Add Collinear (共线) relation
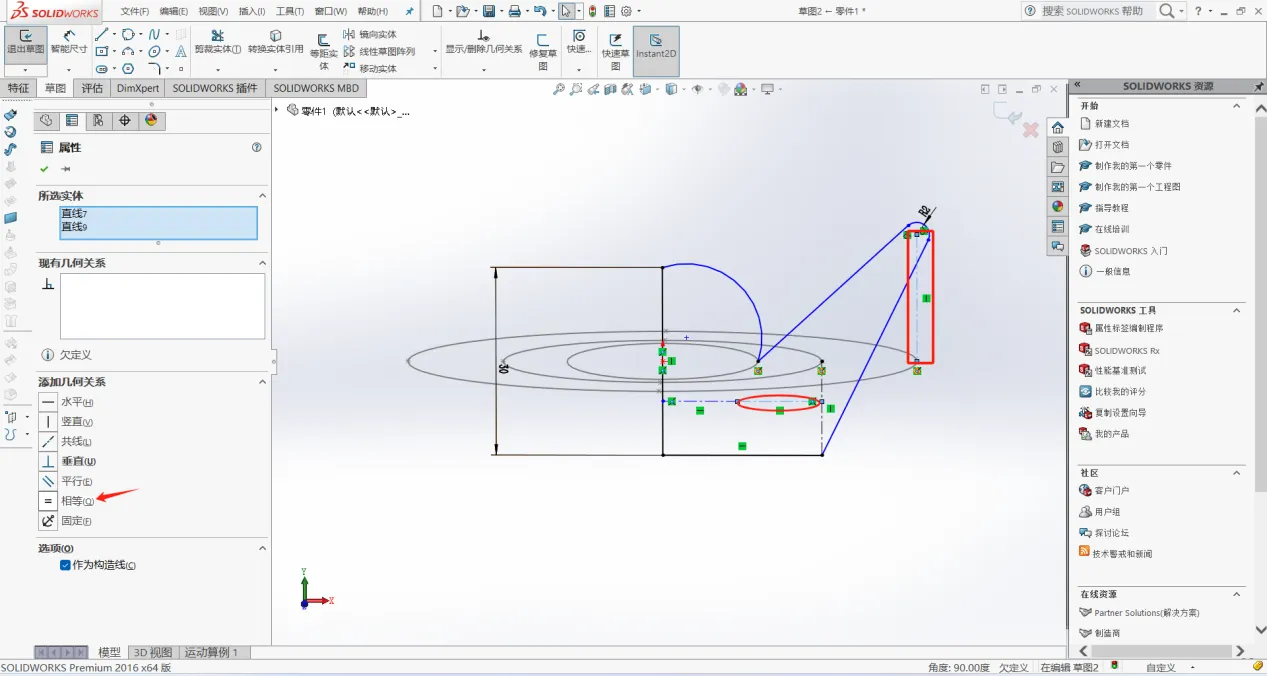The width and height of the screenshot is (1267, 676). [x=48, y=442]
